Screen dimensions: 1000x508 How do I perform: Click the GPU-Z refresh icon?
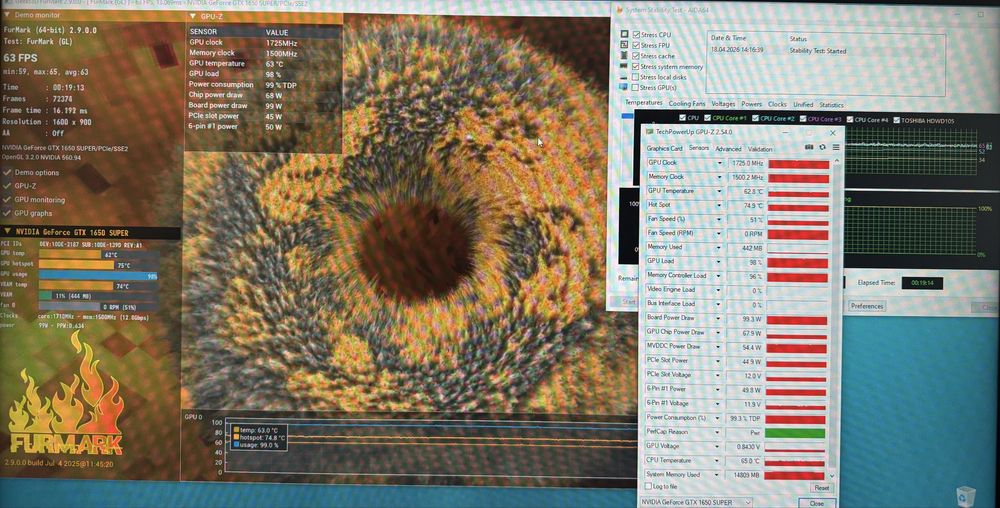tap(822, 147)
